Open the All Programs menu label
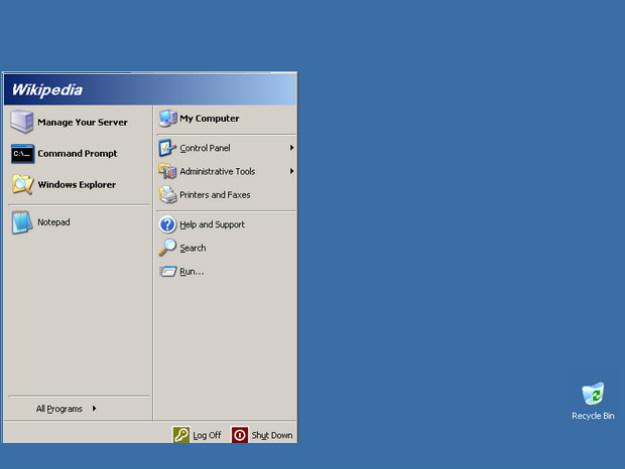 pyautogui.click(x=59, y=409)
